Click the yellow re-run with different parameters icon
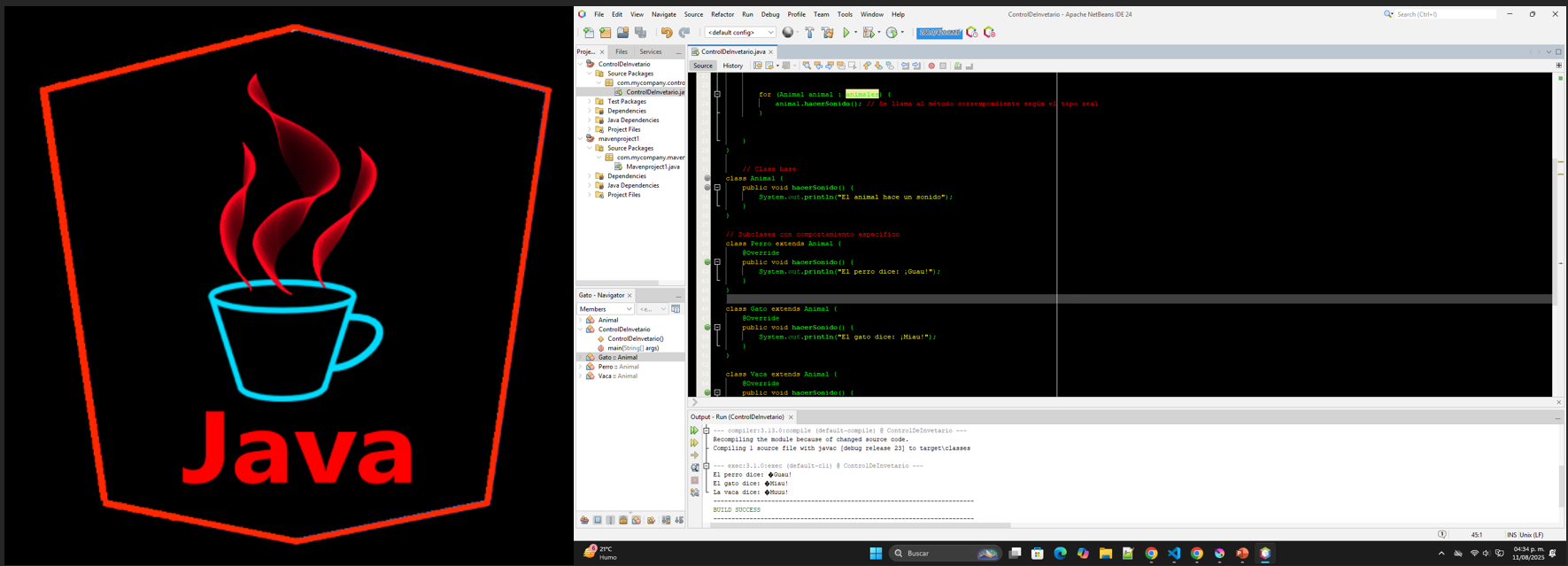 (x=694, y=443)
